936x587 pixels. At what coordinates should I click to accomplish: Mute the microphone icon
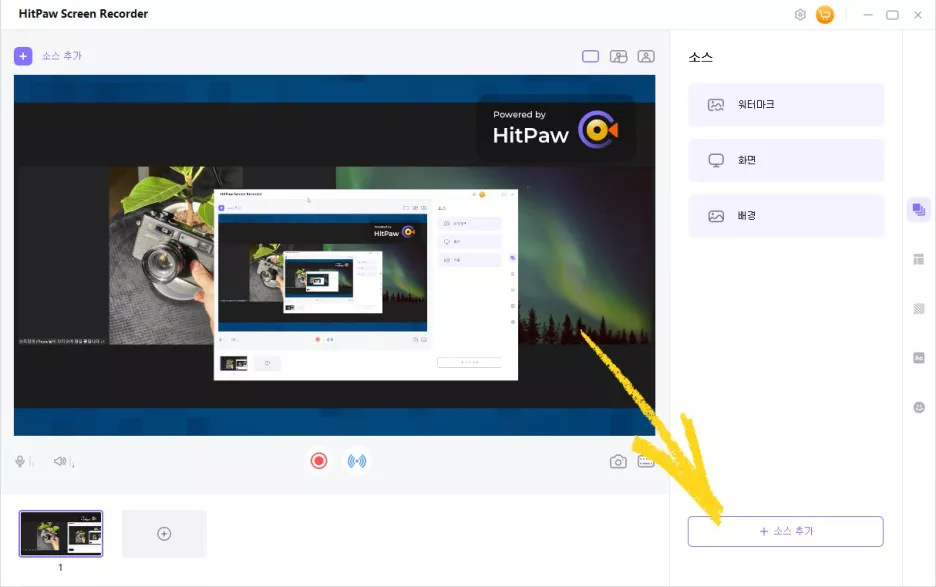point(20,461)
